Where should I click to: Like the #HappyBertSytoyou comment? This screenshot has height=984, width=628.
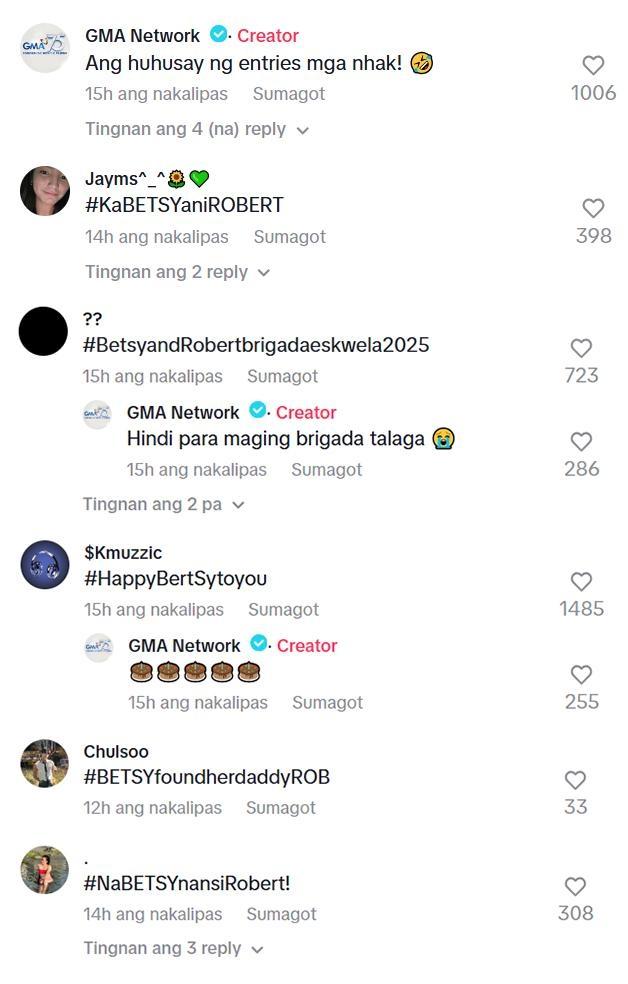tap(581, 581)
